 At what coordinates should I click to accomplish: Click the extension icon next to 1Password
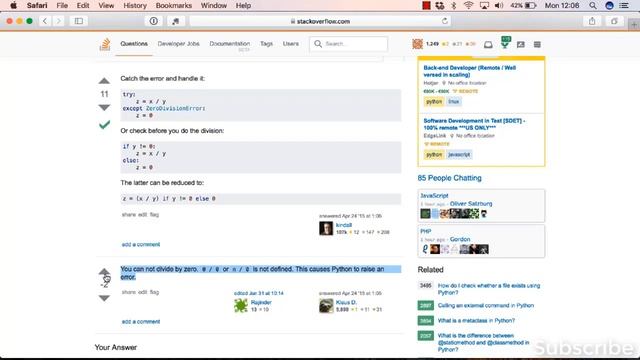tap(176, 21)
